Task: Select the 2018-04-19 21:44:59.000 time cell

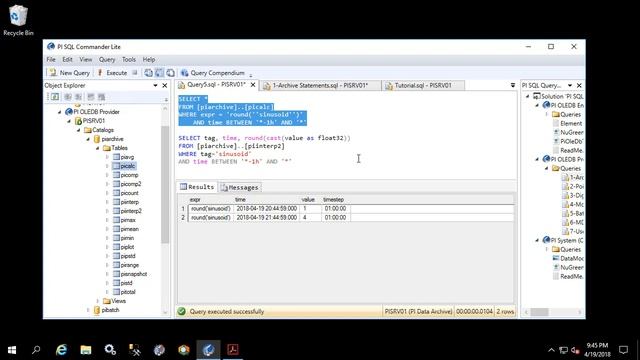Action: (267, 218)
